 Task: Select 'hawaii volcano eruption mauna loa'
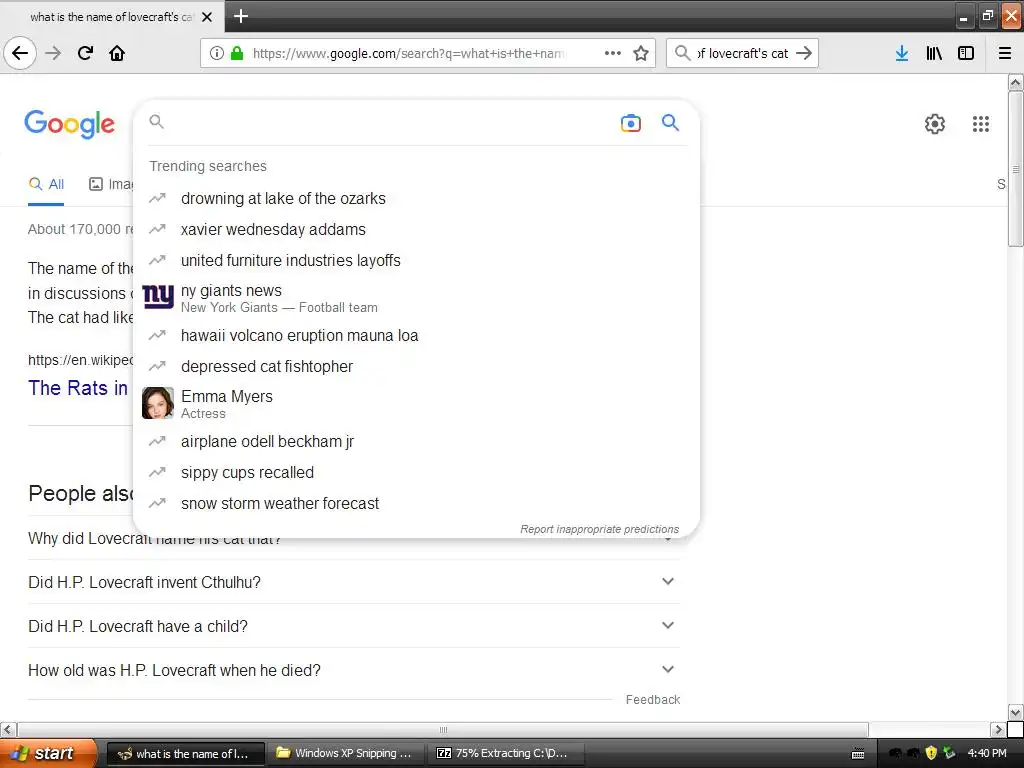coord(416,336)
